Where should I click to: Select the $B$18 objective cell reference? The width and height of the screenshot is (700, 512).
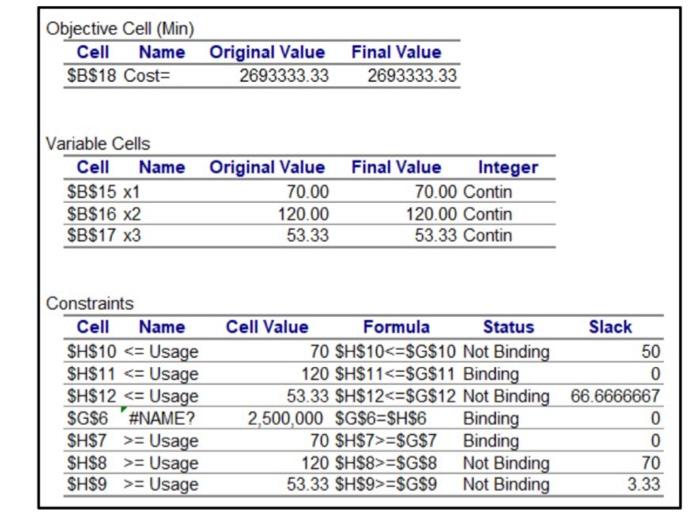coord(92,75)
